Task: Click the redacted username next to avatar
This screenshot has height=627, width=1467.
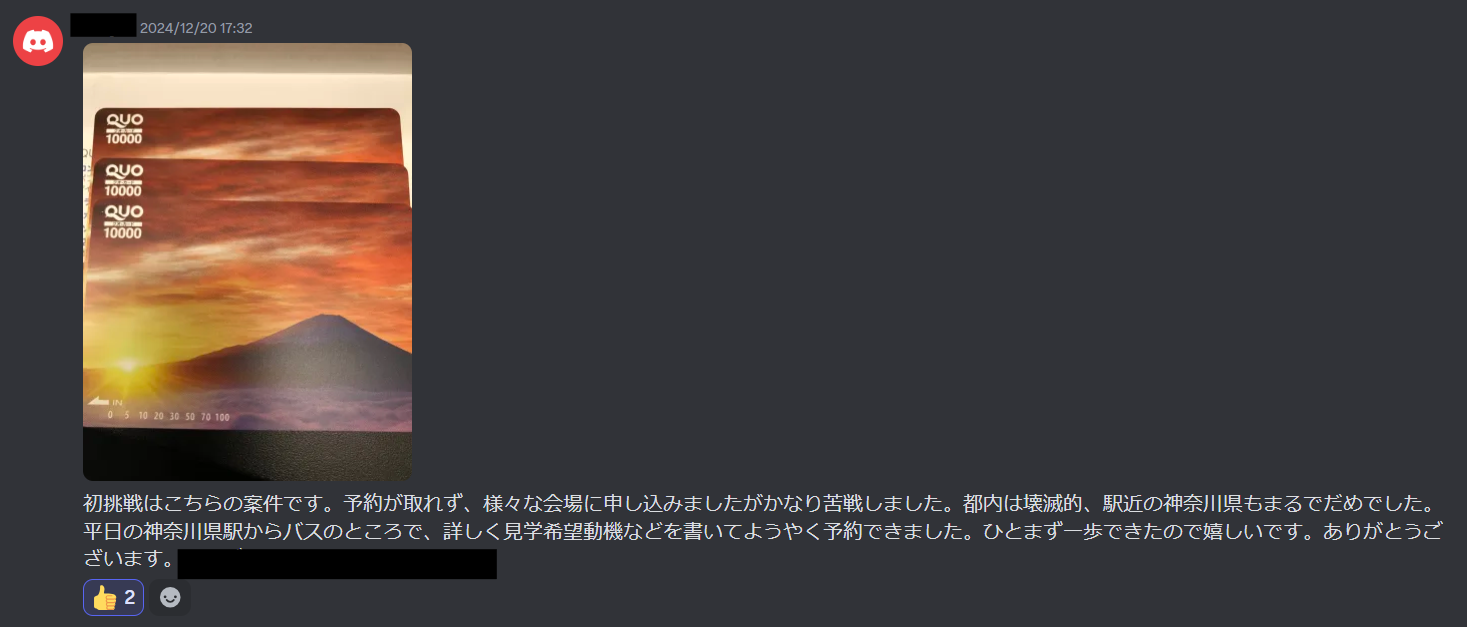Action: tap(103, 25)
